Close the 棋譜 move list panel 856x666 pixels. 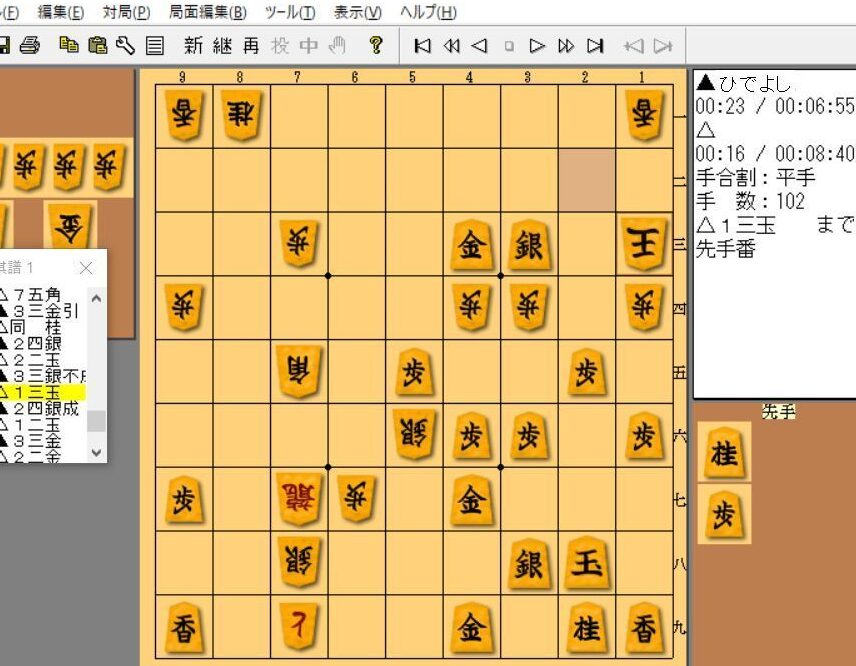pyautogui.click(x=85, y=268)
